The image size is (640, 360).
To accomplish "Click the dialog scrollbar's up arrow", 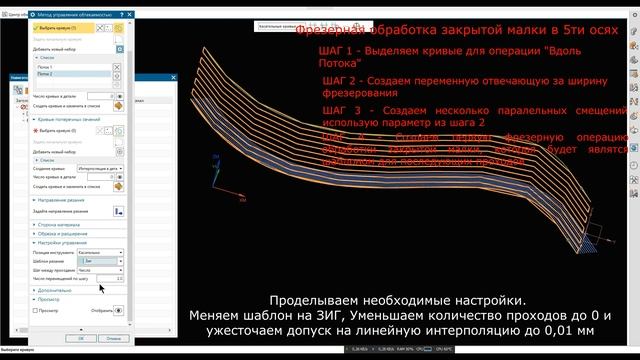I will pos(130,24).
